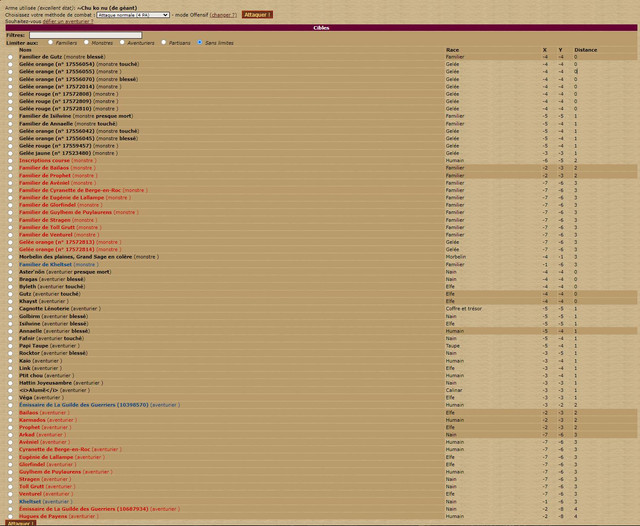Click the name 'Familier de Toll Grutt'

click(47, 227)
